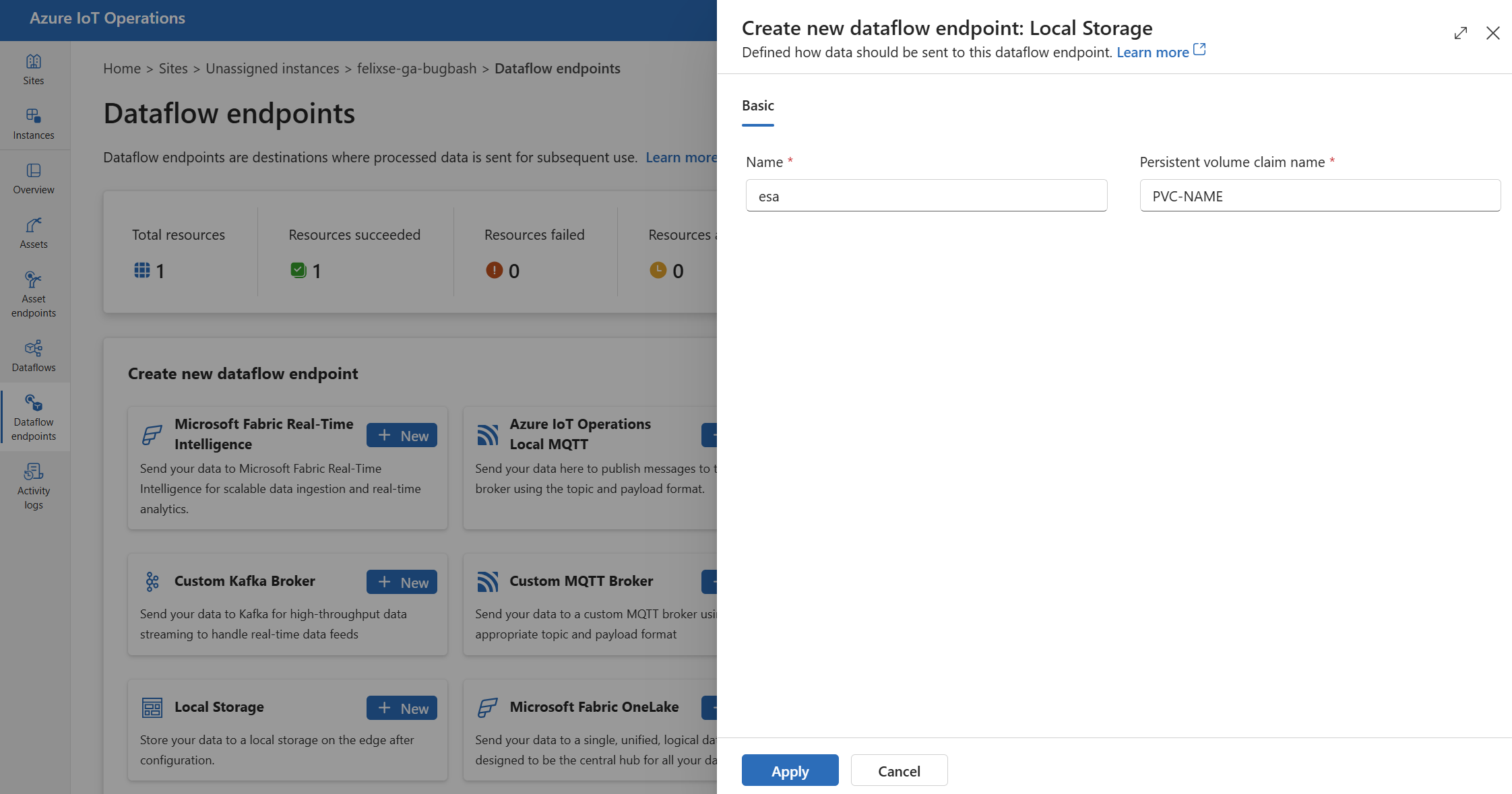Click Azure IoT Operations Local MQTT option
Screen dimensions: 1512x794
pyautogui.click(x=579, y=433)
